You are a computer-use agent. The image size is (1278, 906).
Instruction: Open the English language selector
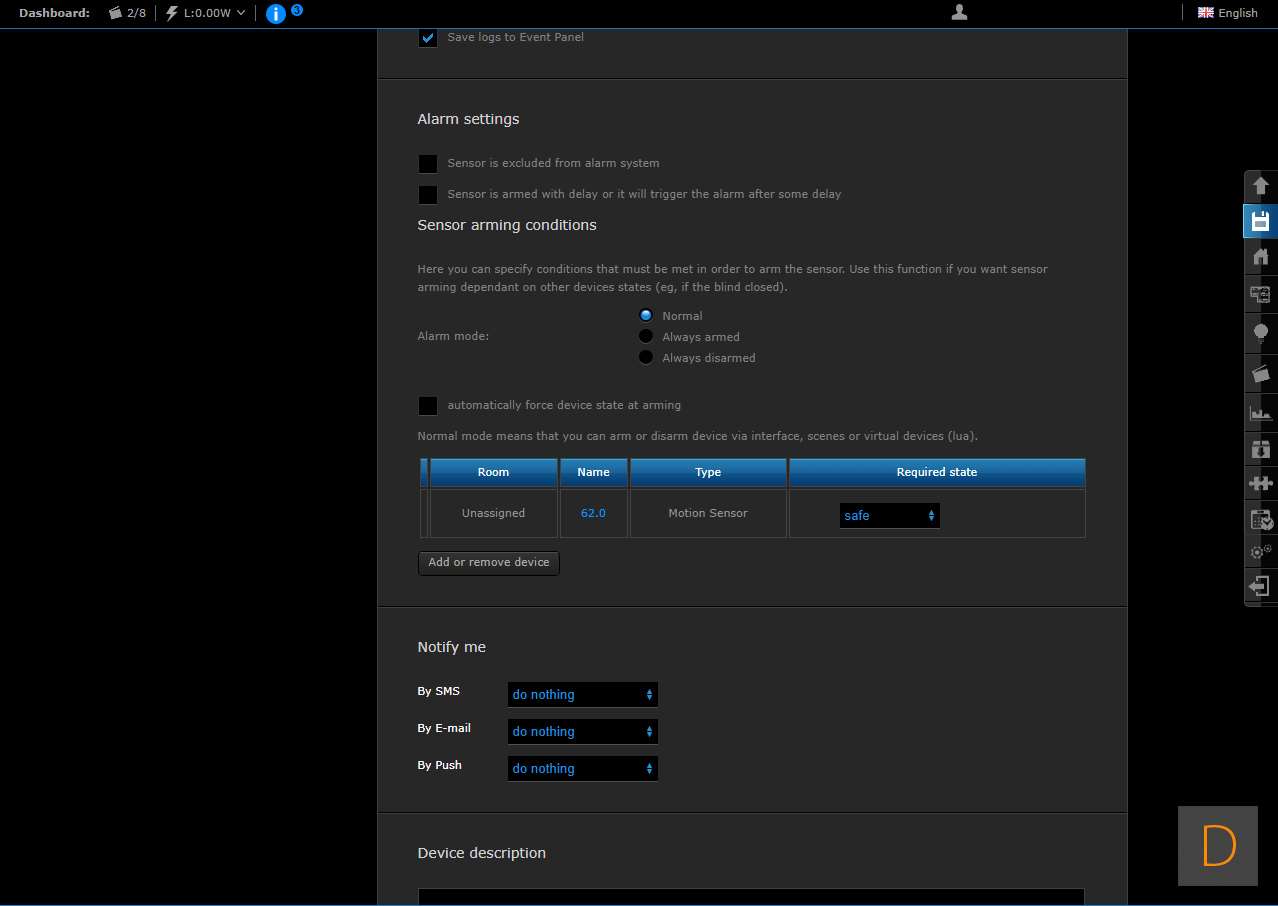[x=1227, y=13]
